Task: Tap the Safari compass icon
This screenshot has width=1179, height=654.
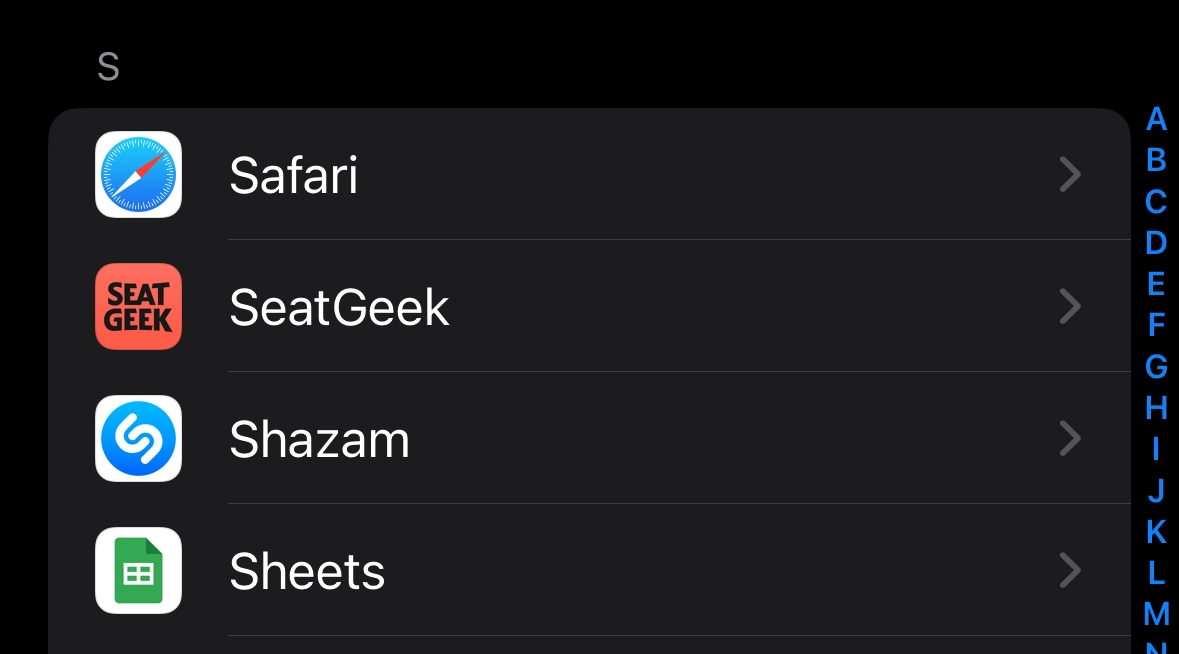Action: (x=138, y=175)
